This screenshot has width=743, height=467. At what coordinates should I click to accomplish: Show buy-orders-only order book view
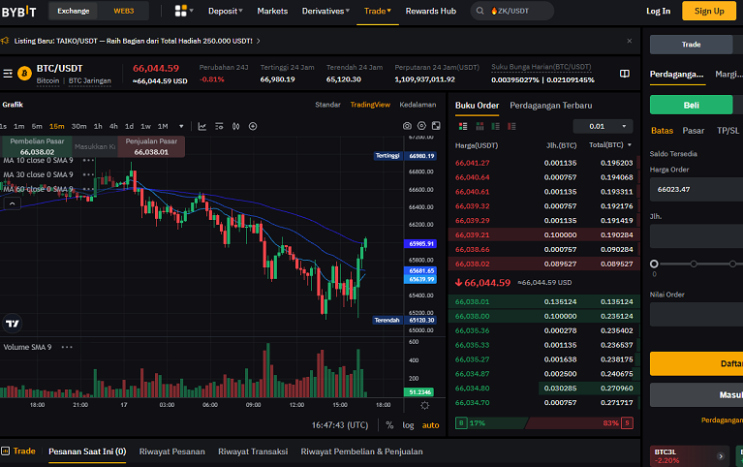click(496, 126)
